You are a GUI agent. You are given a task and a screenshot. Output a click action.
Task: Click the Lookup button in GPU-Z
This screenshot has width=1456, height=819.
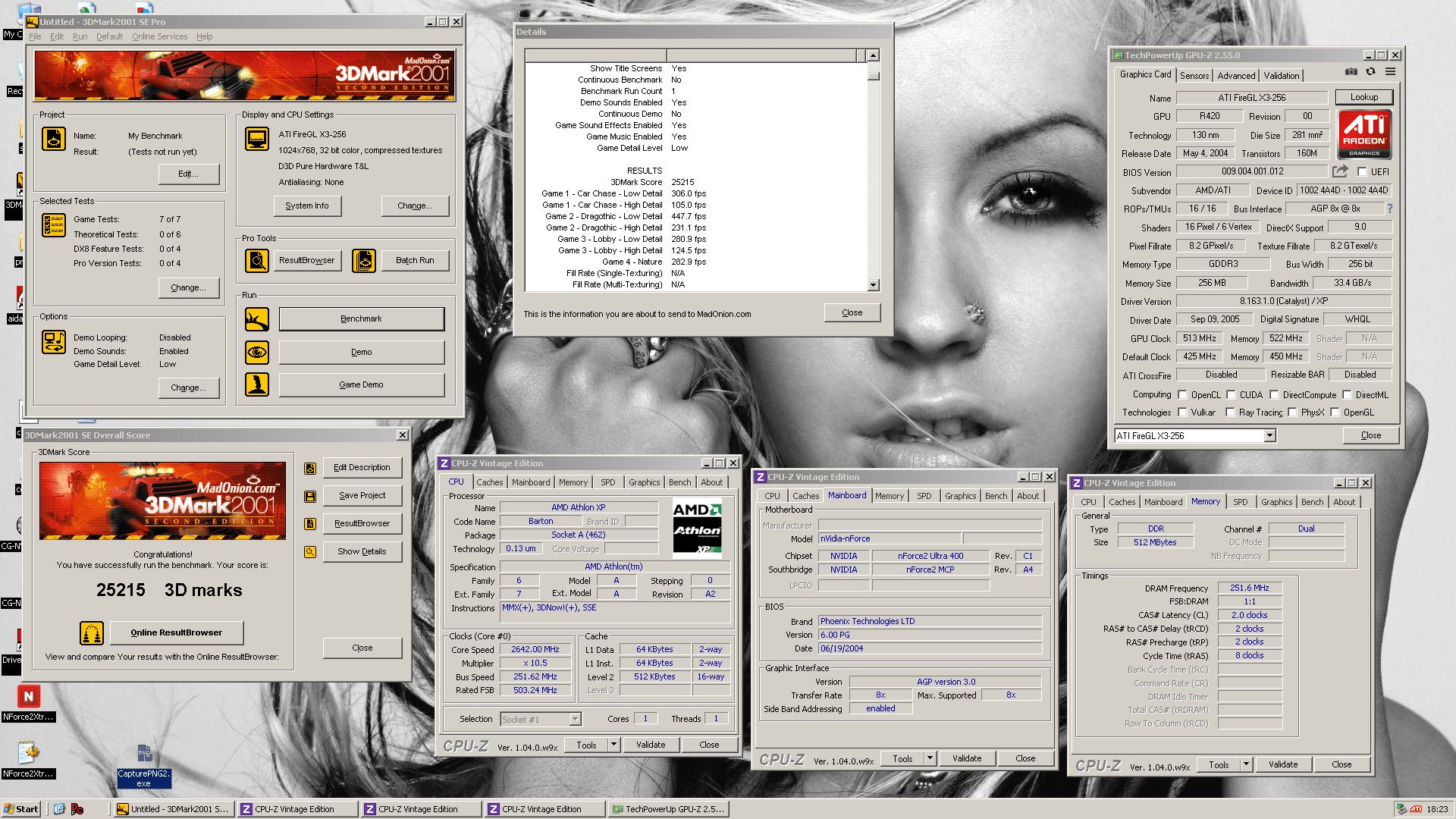1363,97
